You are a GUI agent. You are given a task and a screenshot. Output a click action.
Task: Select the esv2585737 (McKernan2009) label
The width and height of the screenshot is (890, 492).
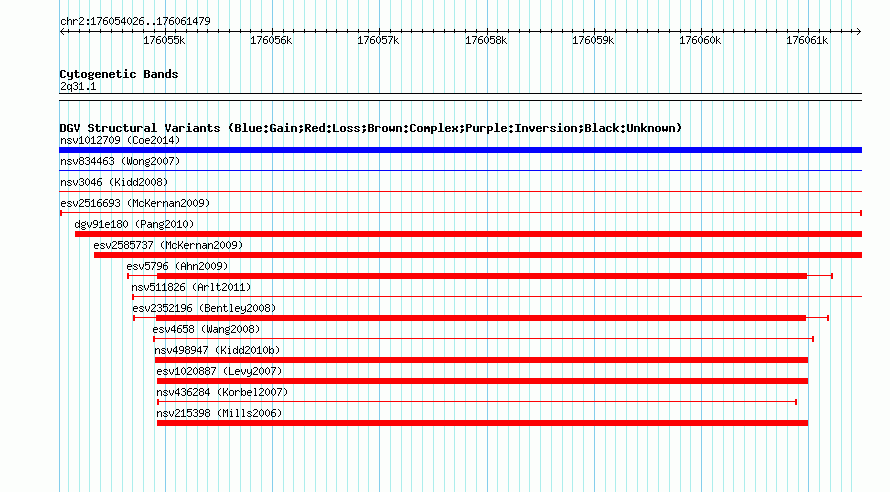click(168, 245)
